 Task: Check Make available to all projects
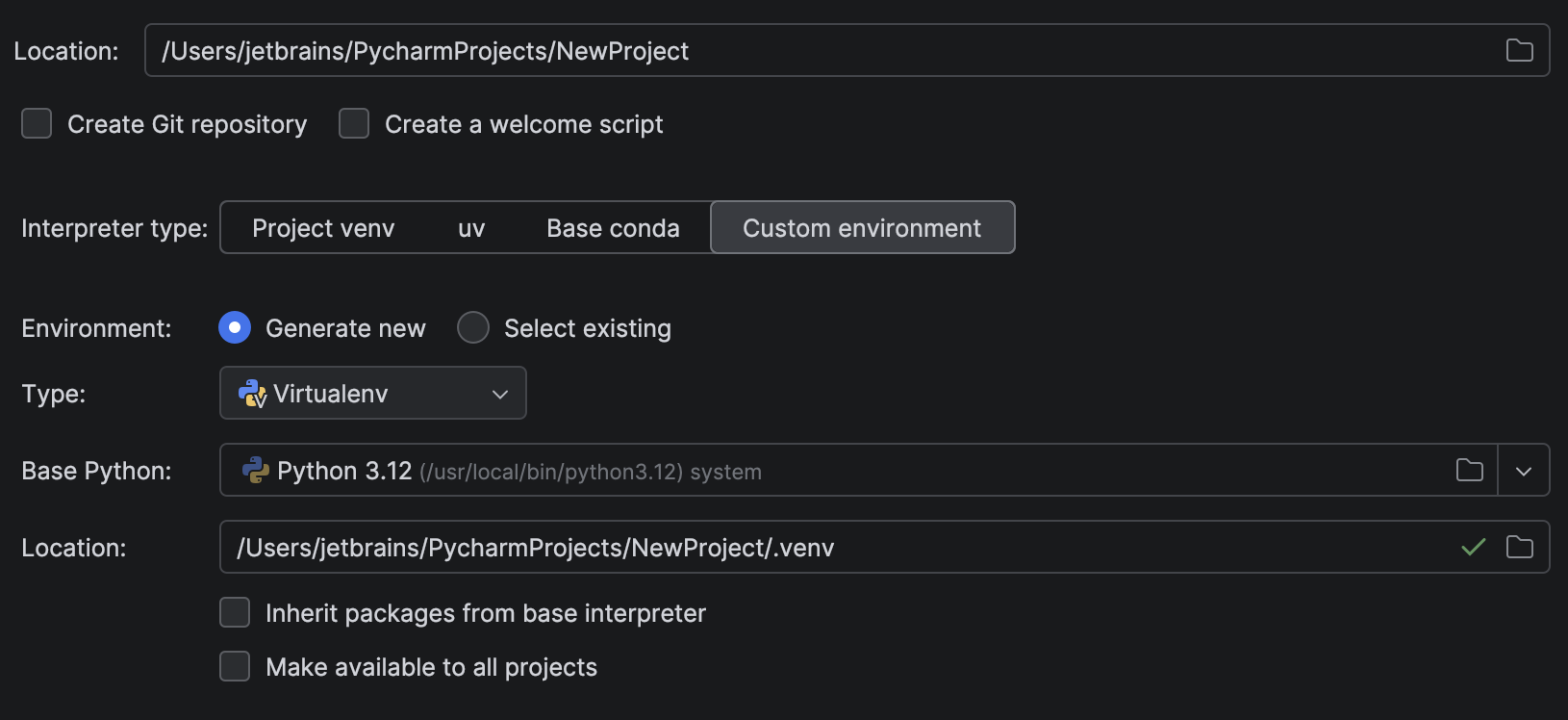tap(235, 666)
